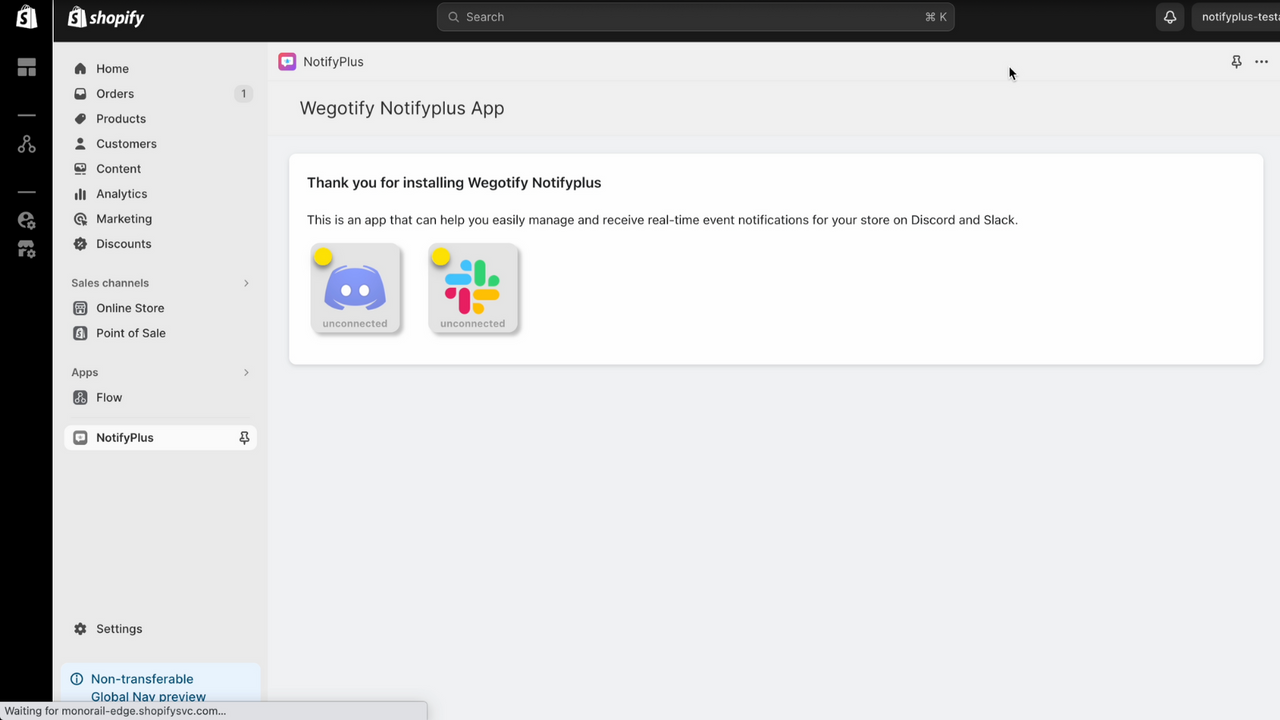Click "Thank you for installing Wegotify Notifyplus" heading
1280x720 pixels.
coord(454,183)
